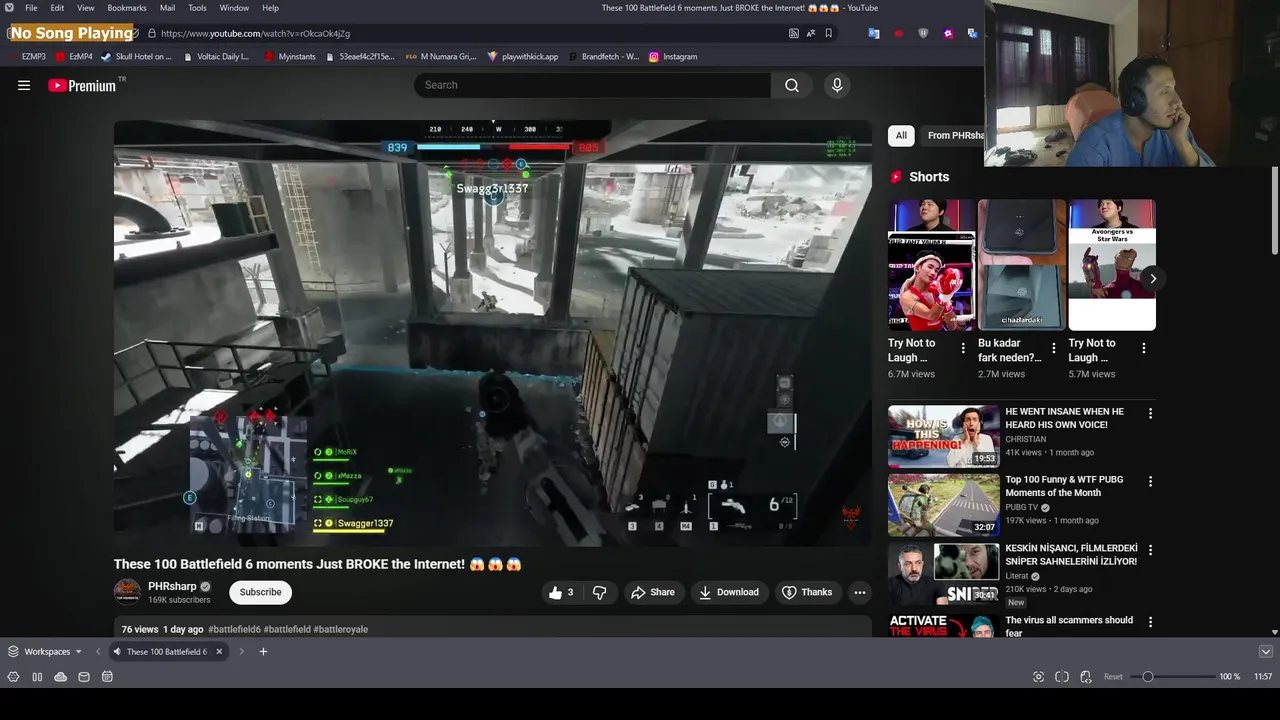Show next Shorts with arrow
1280x720 pixels.
click(1152, 279)
